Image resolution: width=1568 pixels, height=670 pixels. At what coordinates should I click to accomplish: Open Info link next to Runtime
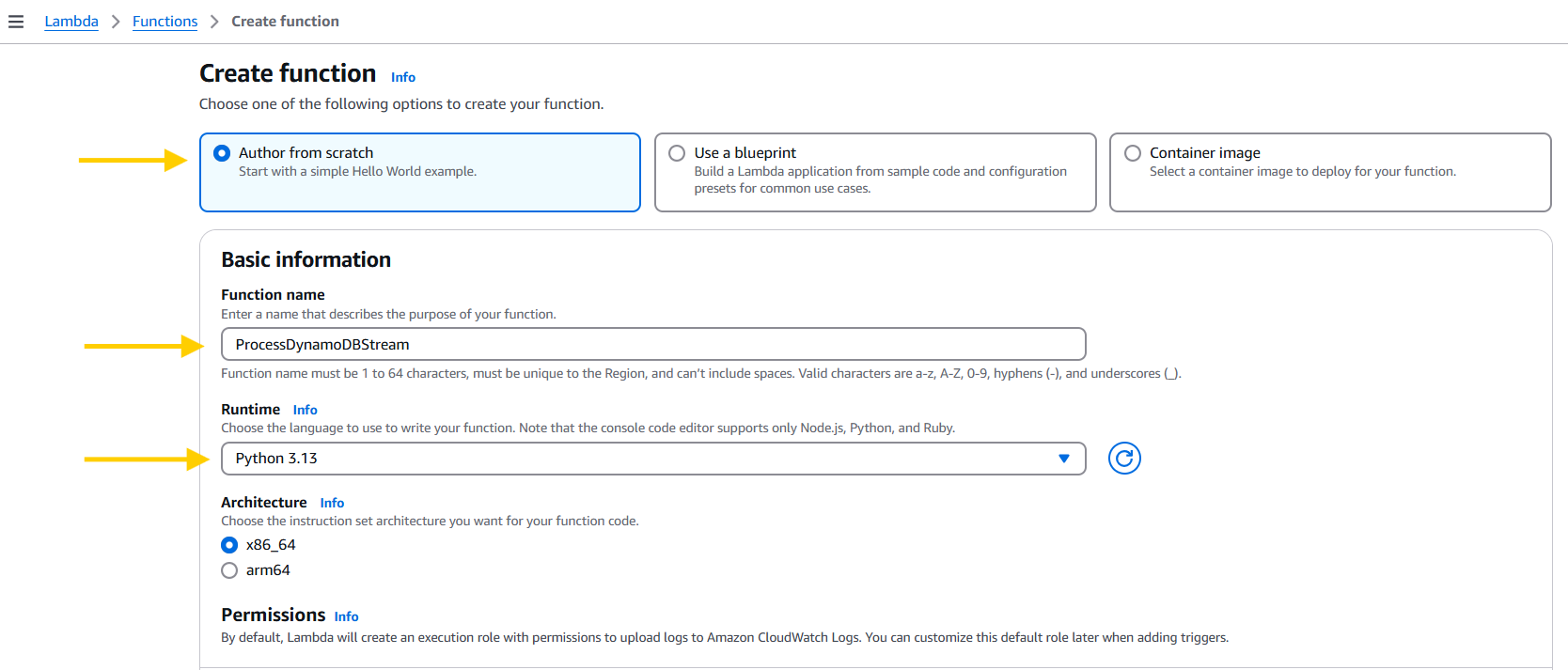tap(305, 410)
